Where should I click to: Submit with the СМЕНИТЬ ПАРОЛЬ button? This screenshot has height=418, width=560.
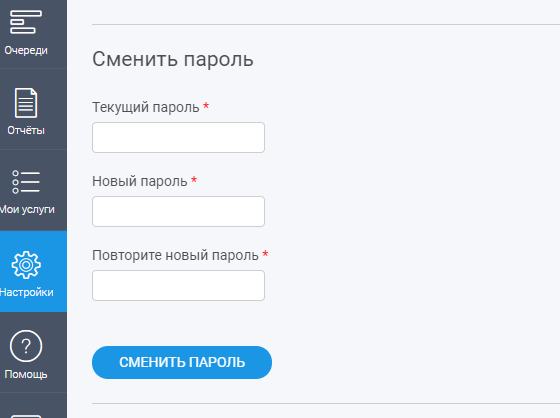tap(182, 362)
